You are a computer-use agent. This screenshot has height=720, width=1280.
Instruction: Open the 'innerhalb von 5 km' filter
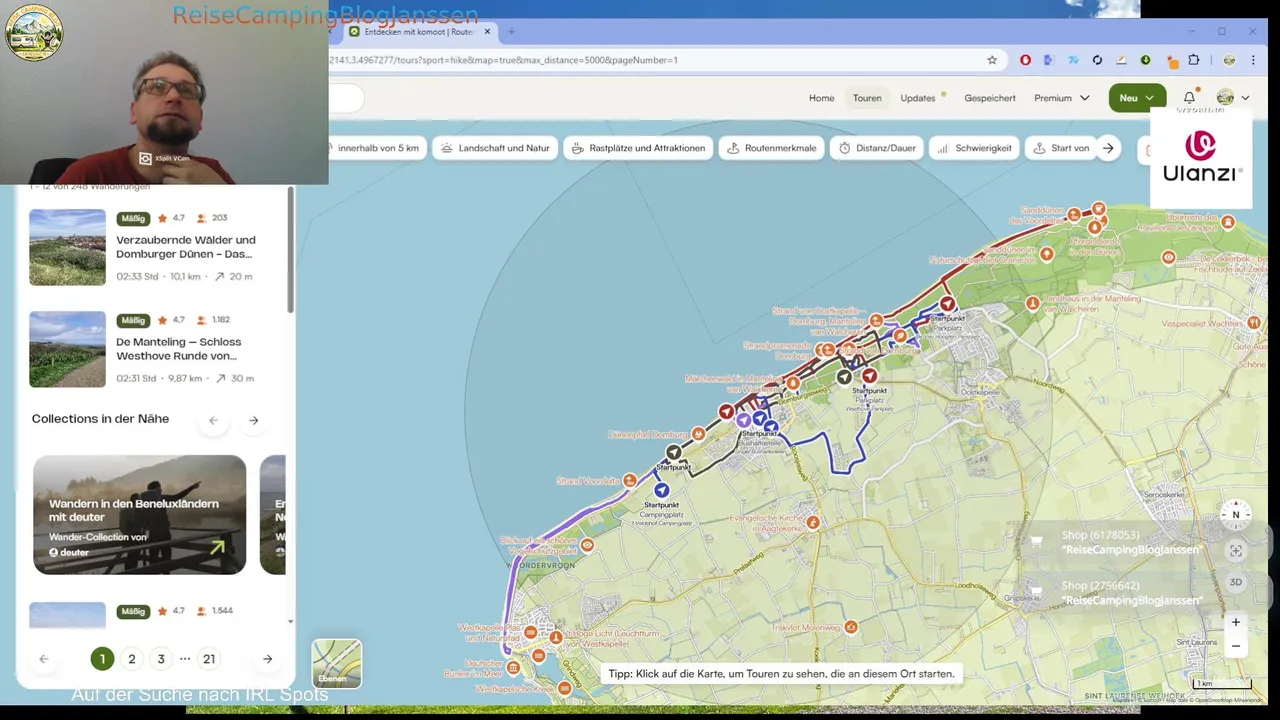[376, 148]
